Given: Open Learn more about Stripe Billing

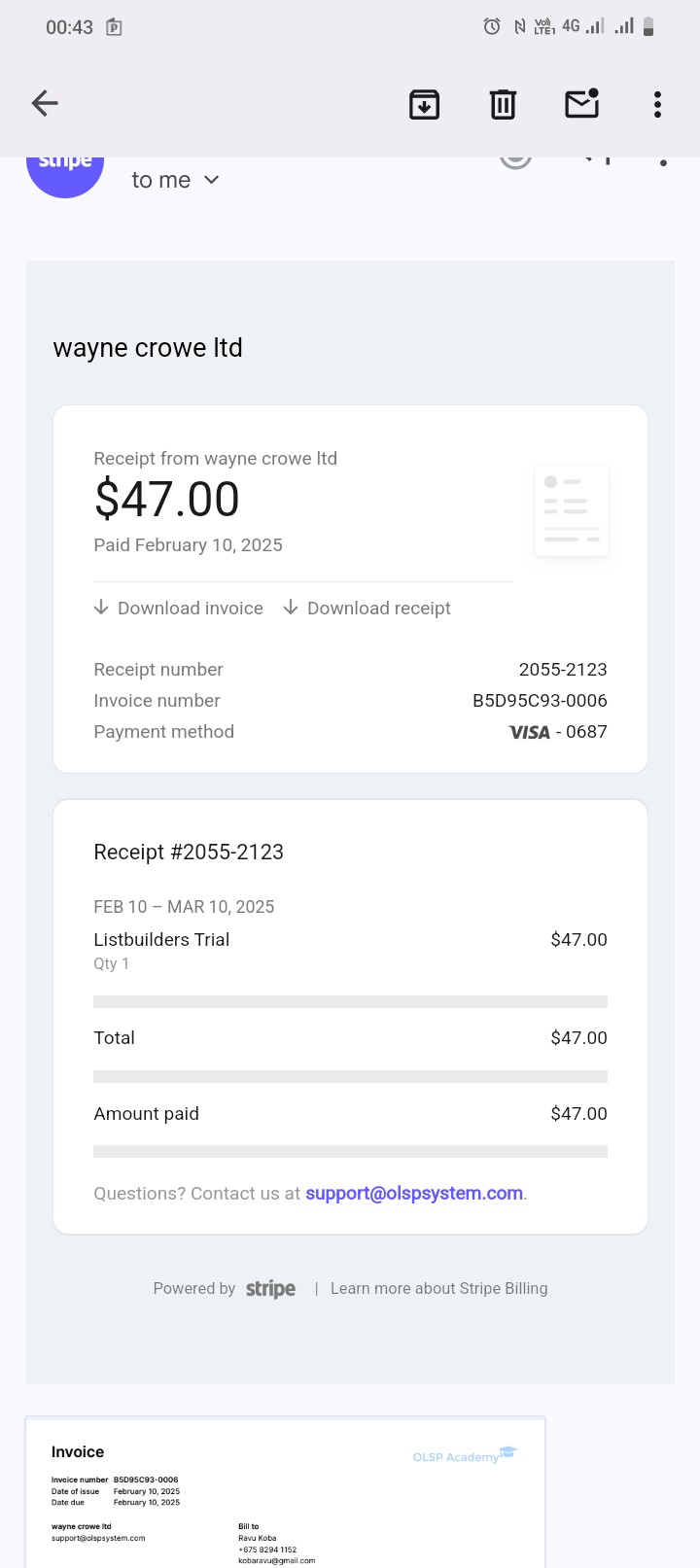Looking at the screenshot, I should 438,1288.
